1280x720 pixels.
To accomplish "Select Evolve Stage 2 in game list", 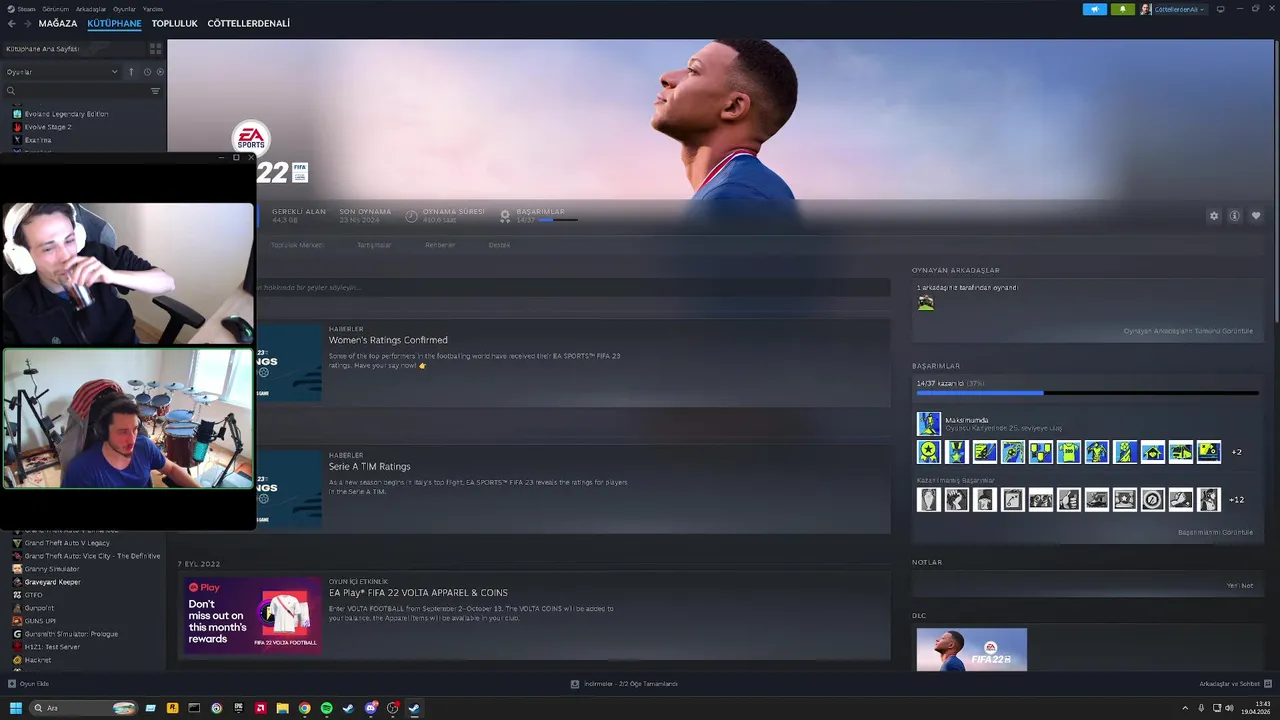I will (x=47, y=127).
